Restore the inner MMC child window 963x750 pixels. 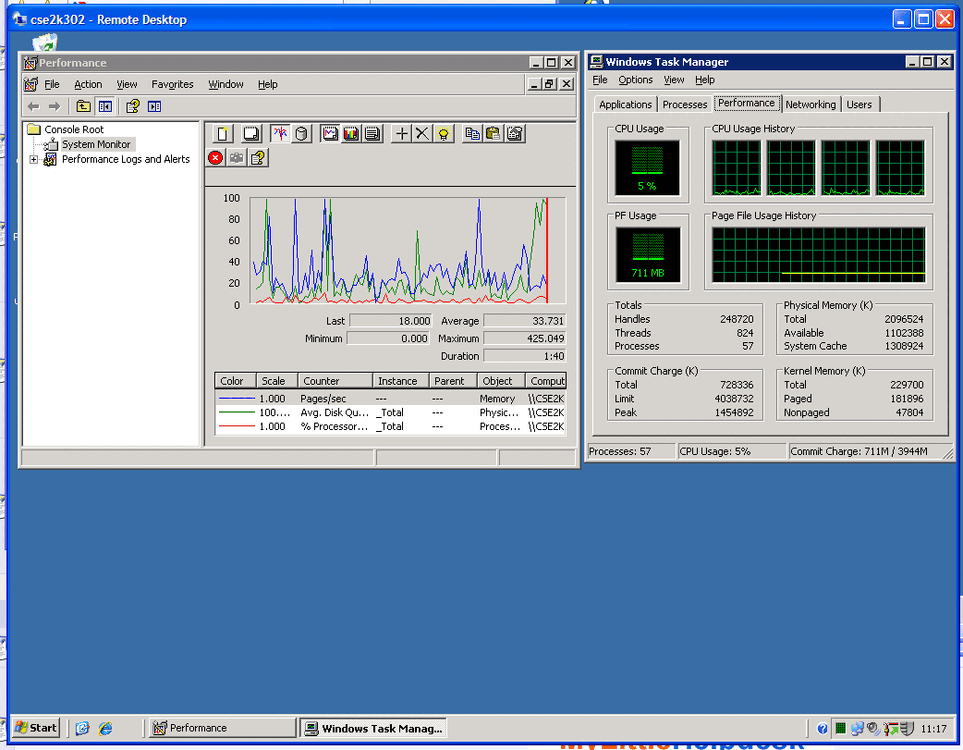click(550, 84)
